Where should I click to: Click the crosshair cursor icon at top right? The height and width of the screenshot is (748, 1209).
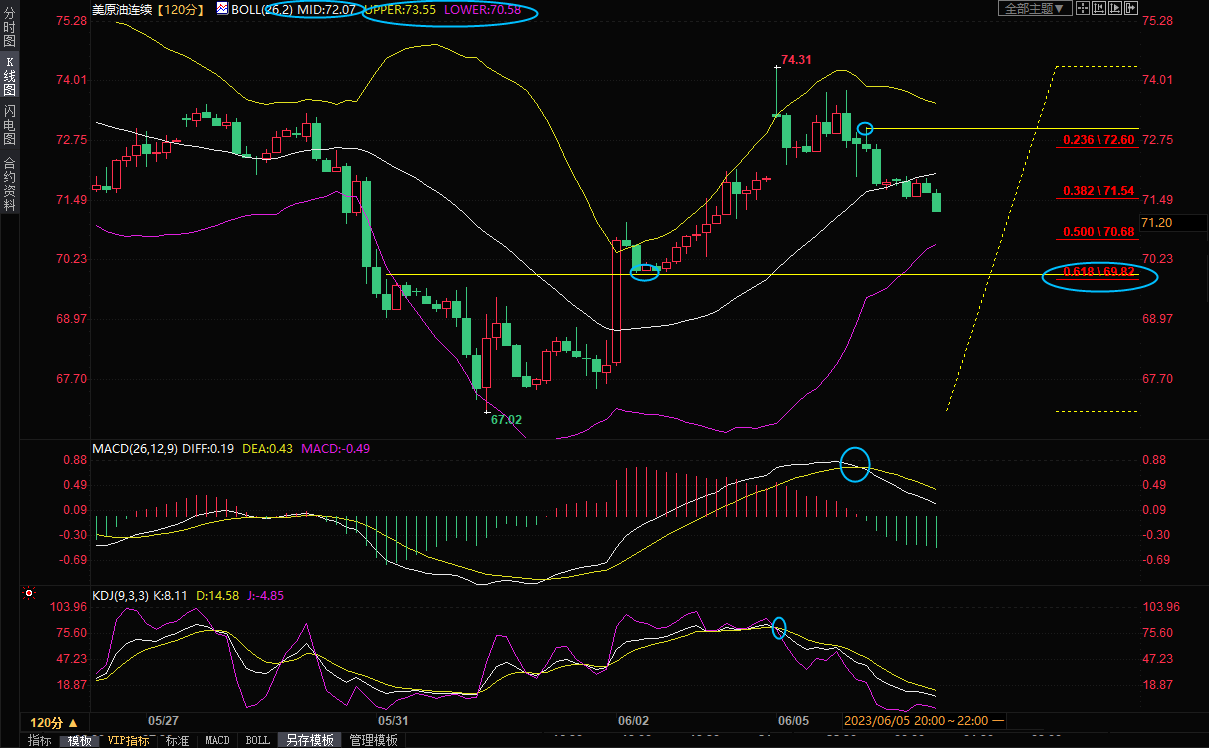[x=1083, y=8]
